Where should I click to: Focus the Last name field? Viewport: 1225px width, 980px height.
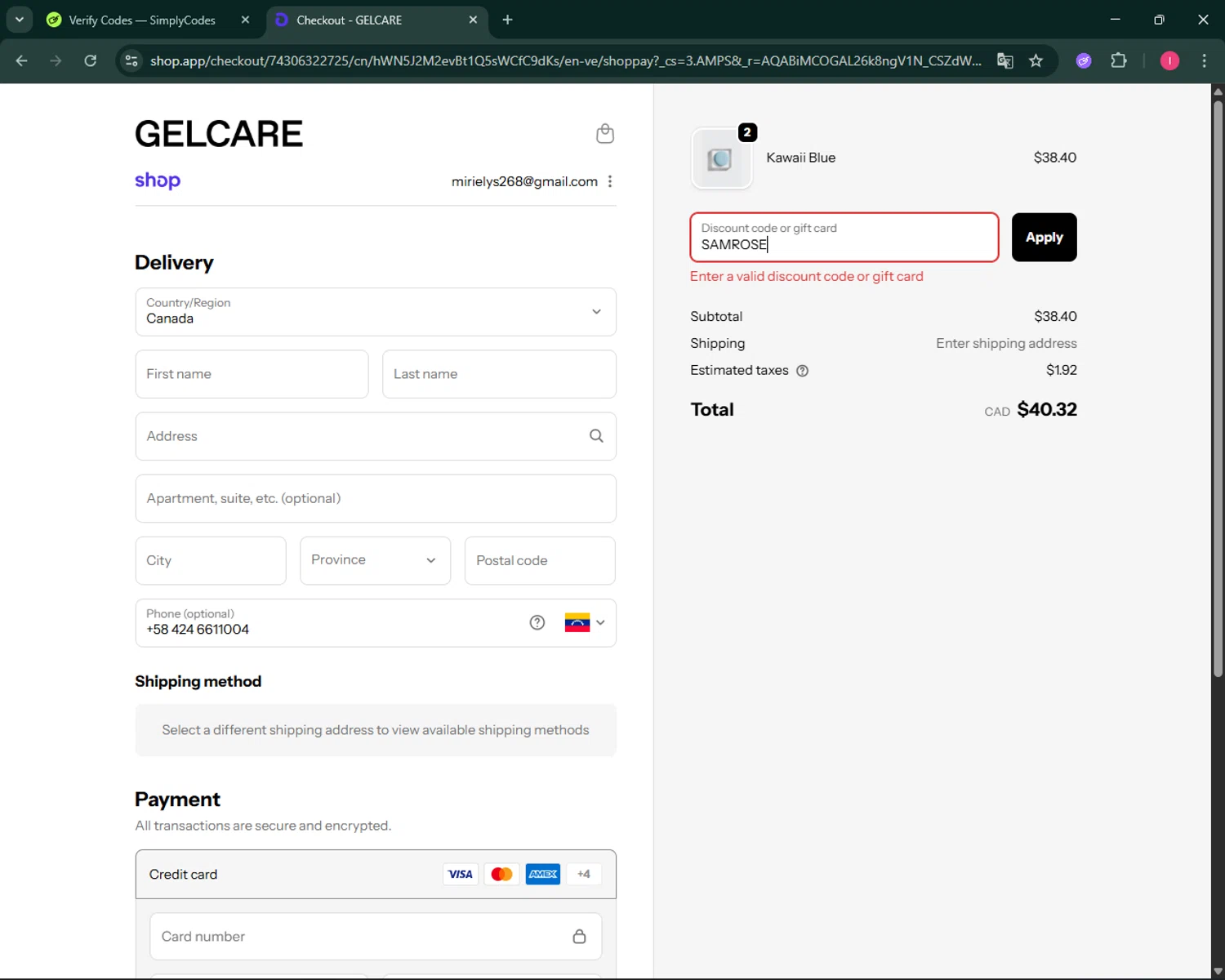(499, 374)
